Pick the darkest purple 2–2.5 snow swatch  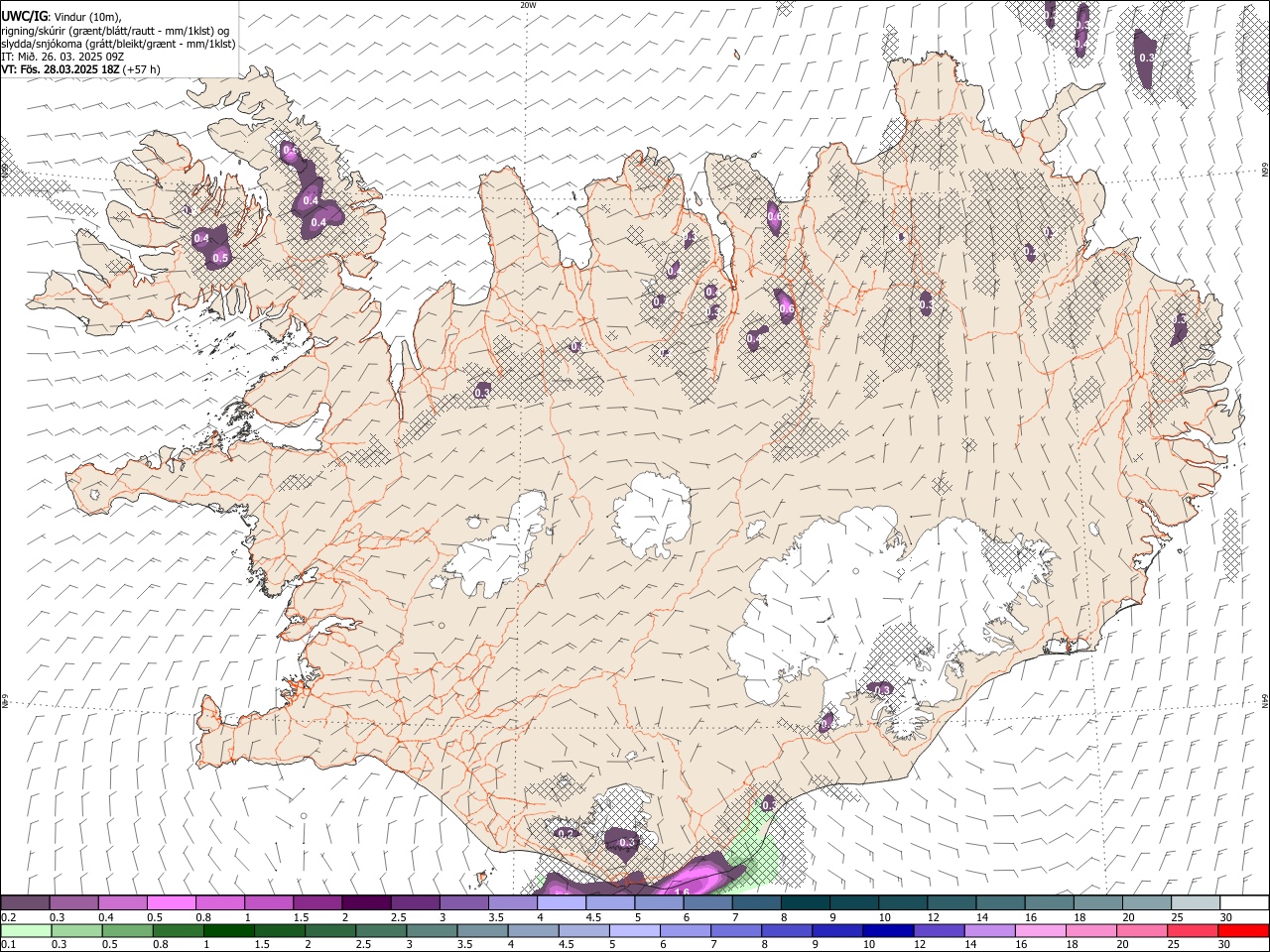point(365,902)
